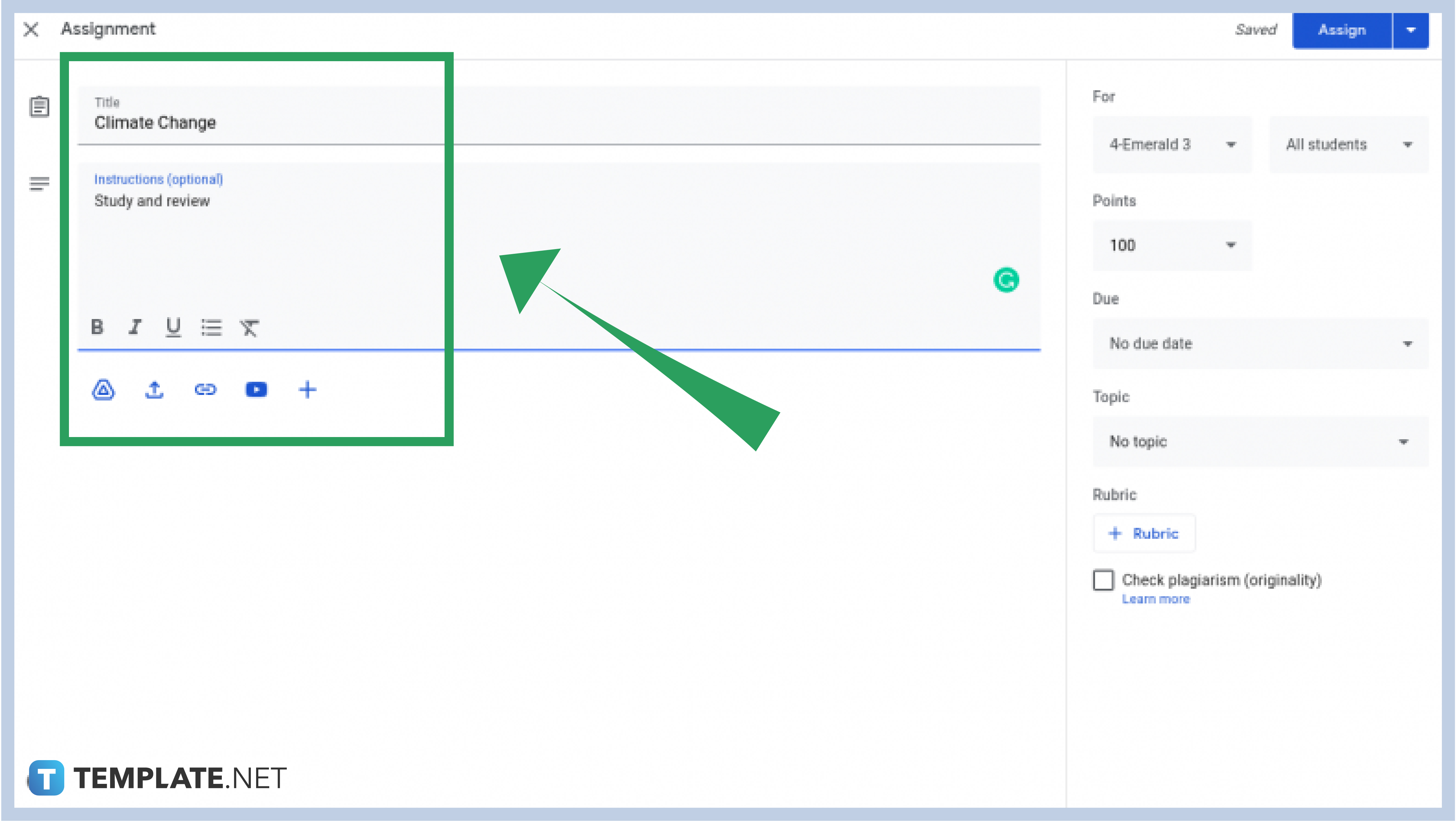
Task: Open the No due date selector
Action: (1260, 343)
